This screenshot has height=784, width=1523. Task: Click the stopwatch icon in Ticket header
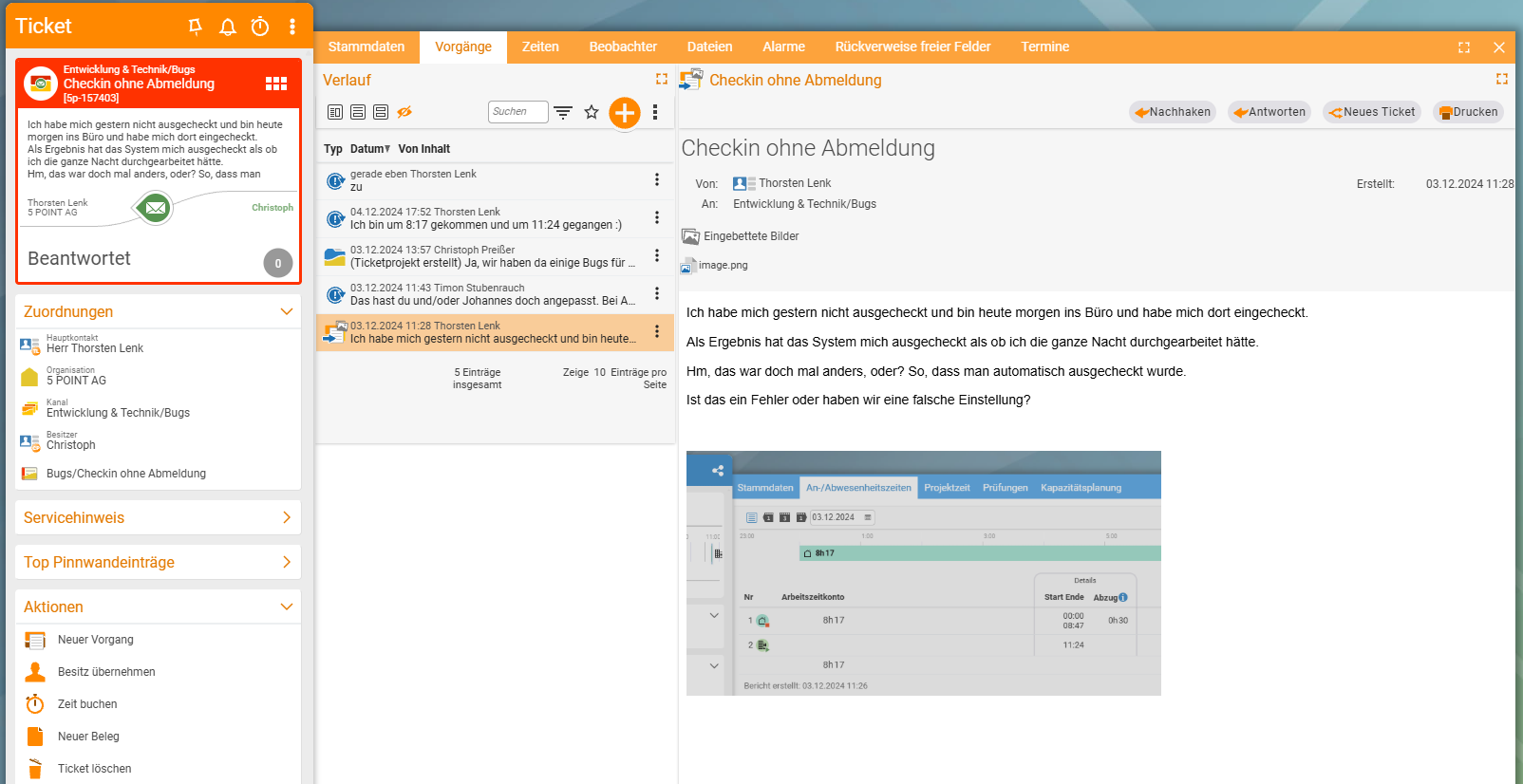(260, 27)
